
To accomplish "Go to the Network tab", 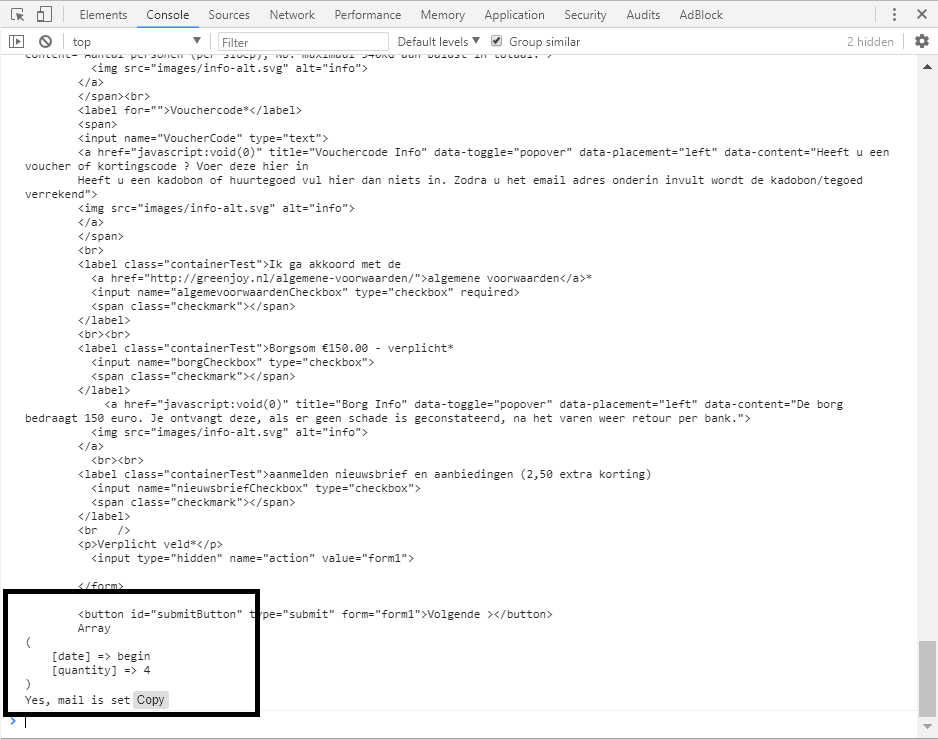I will point(292,15).
